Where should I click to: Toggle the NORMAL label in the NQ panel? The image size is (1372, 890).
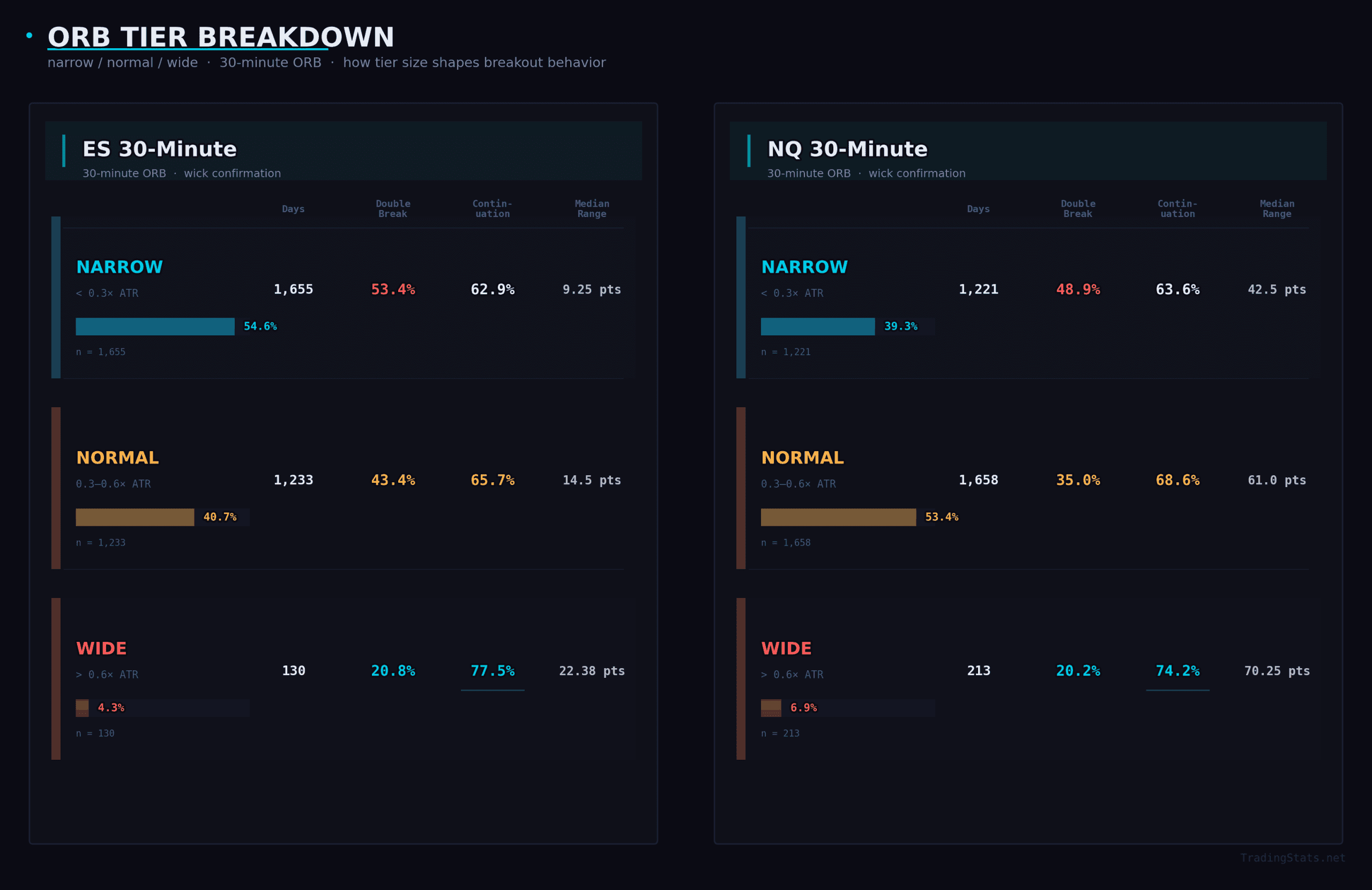[x=802, y=457]
